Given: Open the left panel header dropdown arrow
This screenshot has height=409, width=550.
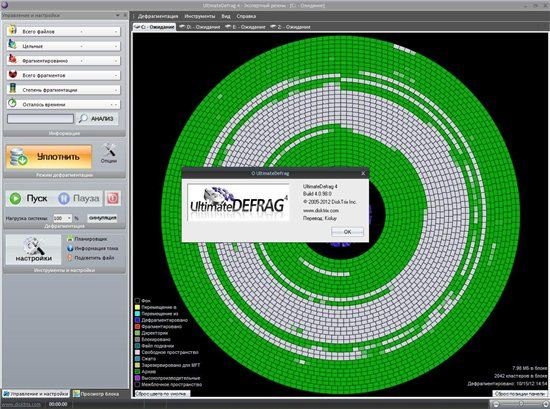Looking at the screenshot, I should [118, 15].
